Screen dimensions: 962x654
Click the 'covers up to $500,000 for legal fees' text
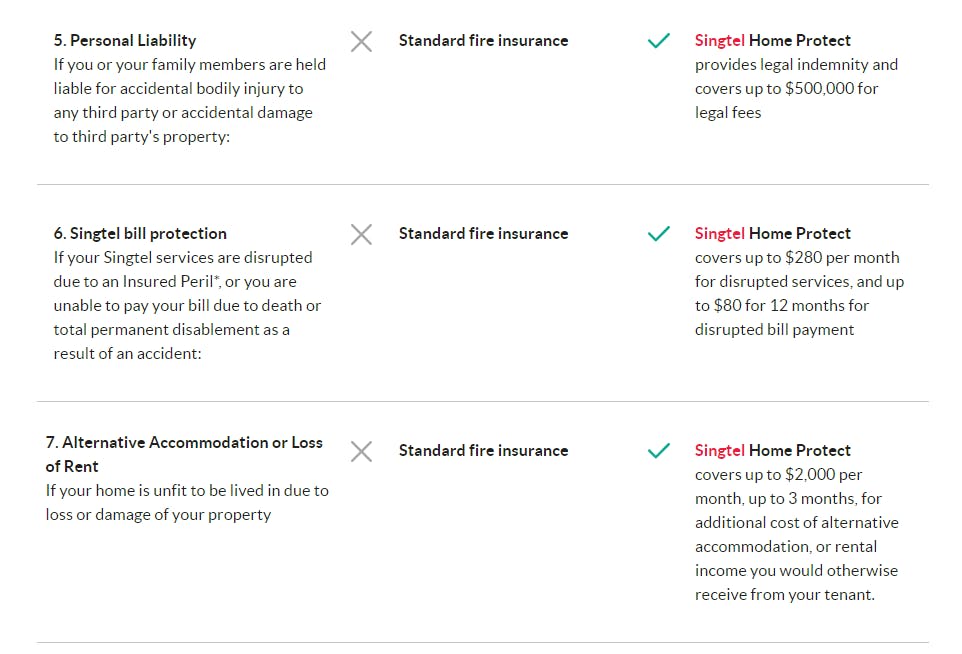click(x=786, y=88)
